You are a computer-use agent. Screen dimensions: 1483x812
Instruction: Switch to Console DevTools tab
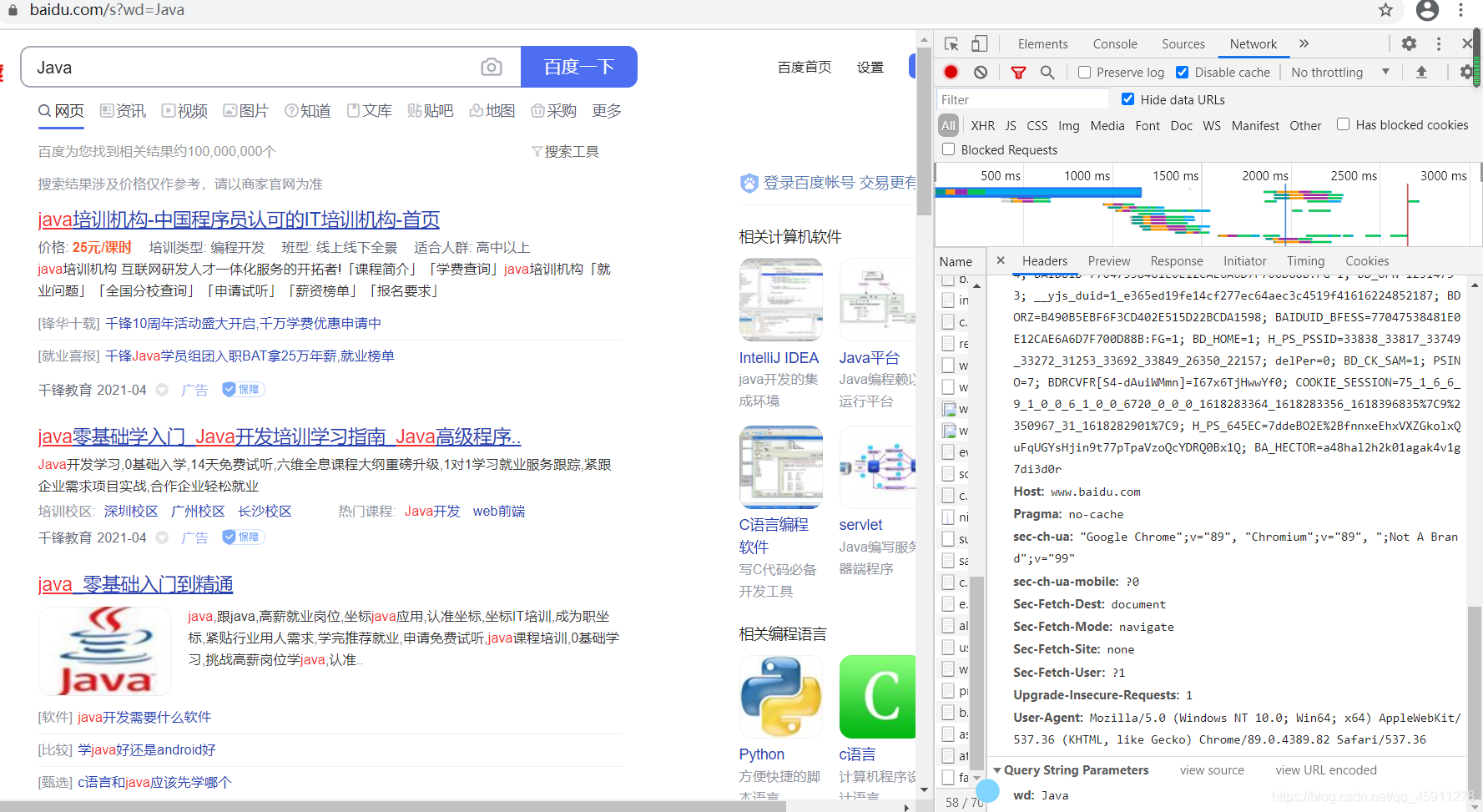click(x=1115, y=44)
